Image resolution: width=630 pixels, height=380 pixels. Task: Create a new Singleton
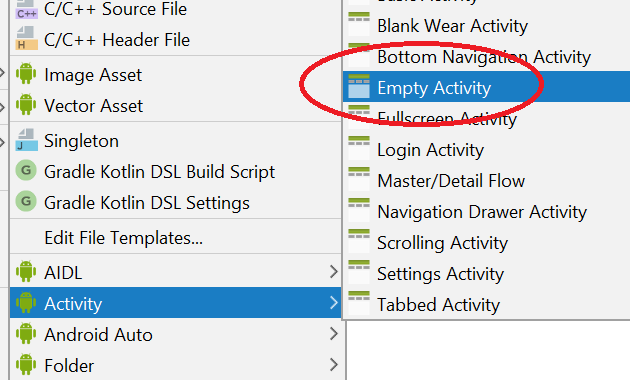coord(176,141)
